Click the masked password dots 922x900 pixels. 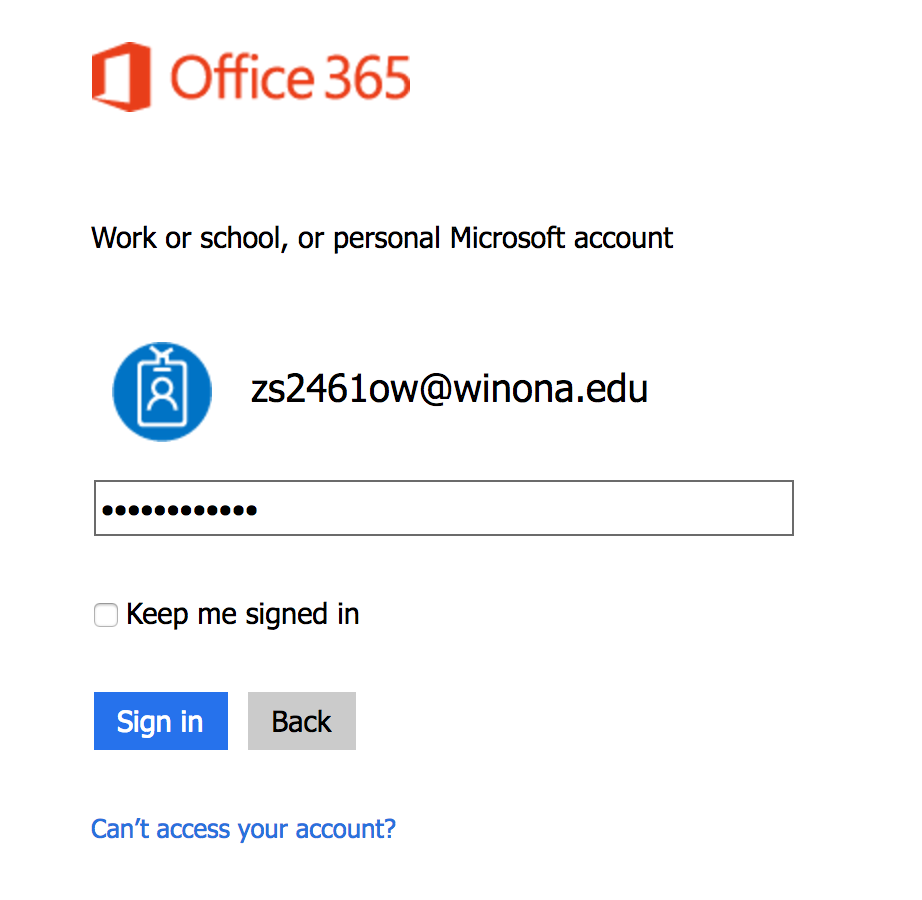point(179,510)
